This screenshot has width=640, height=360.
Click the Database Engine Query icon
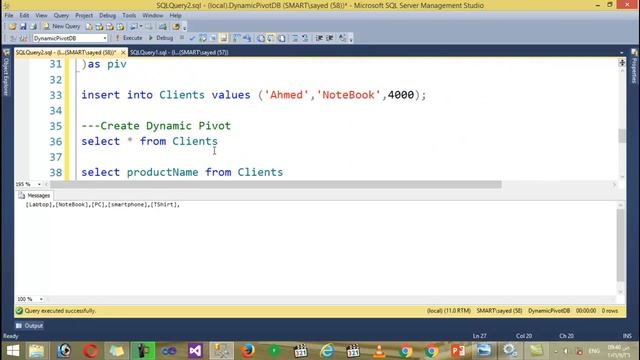[89, 27]
